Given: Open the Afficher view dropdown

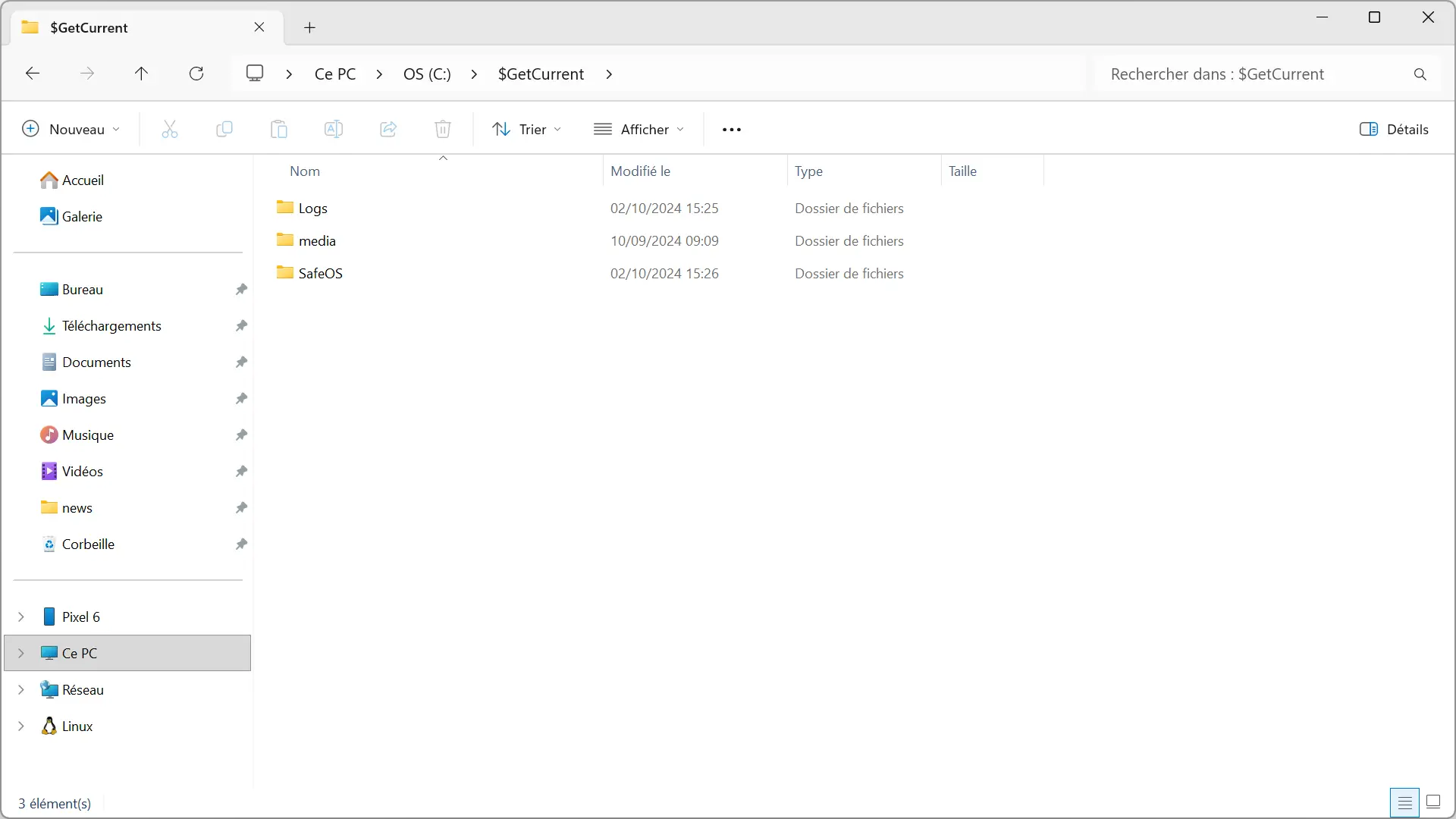Looking at the screenshot, I should point(639,130).
